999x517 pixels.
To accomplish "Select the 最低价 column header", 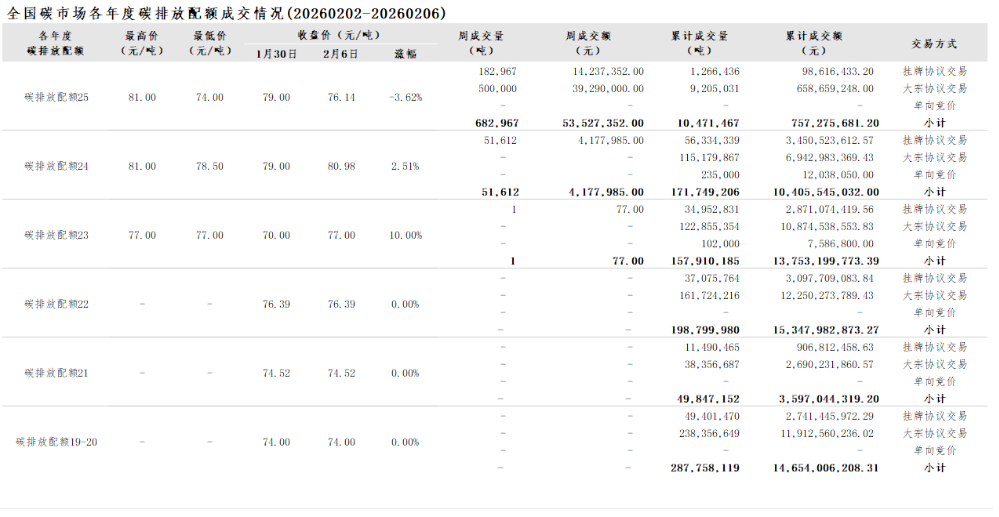I will coord(209,43).
